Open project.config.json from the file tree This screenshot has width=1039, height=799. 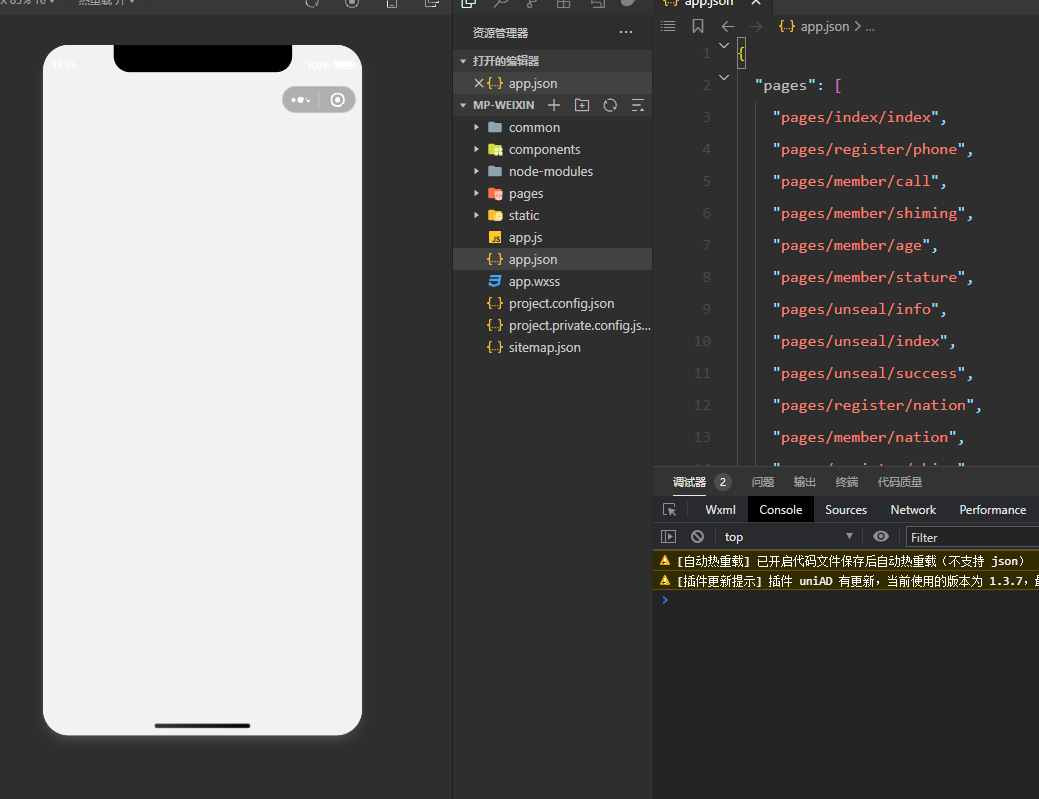pos(561,303)
